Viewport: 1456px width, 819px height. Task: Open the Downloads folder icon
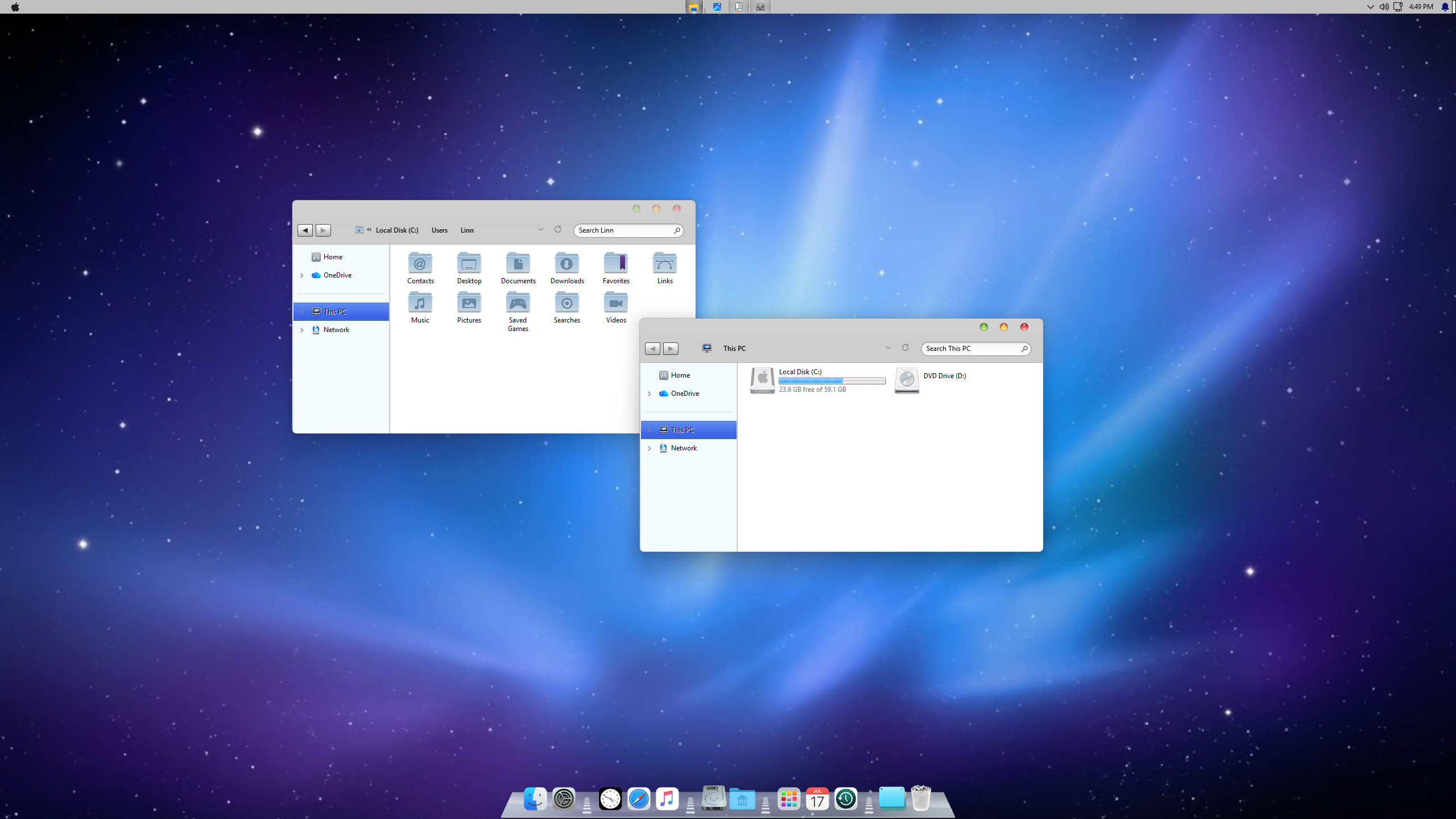pyautogui.click(x=566, y=264)
